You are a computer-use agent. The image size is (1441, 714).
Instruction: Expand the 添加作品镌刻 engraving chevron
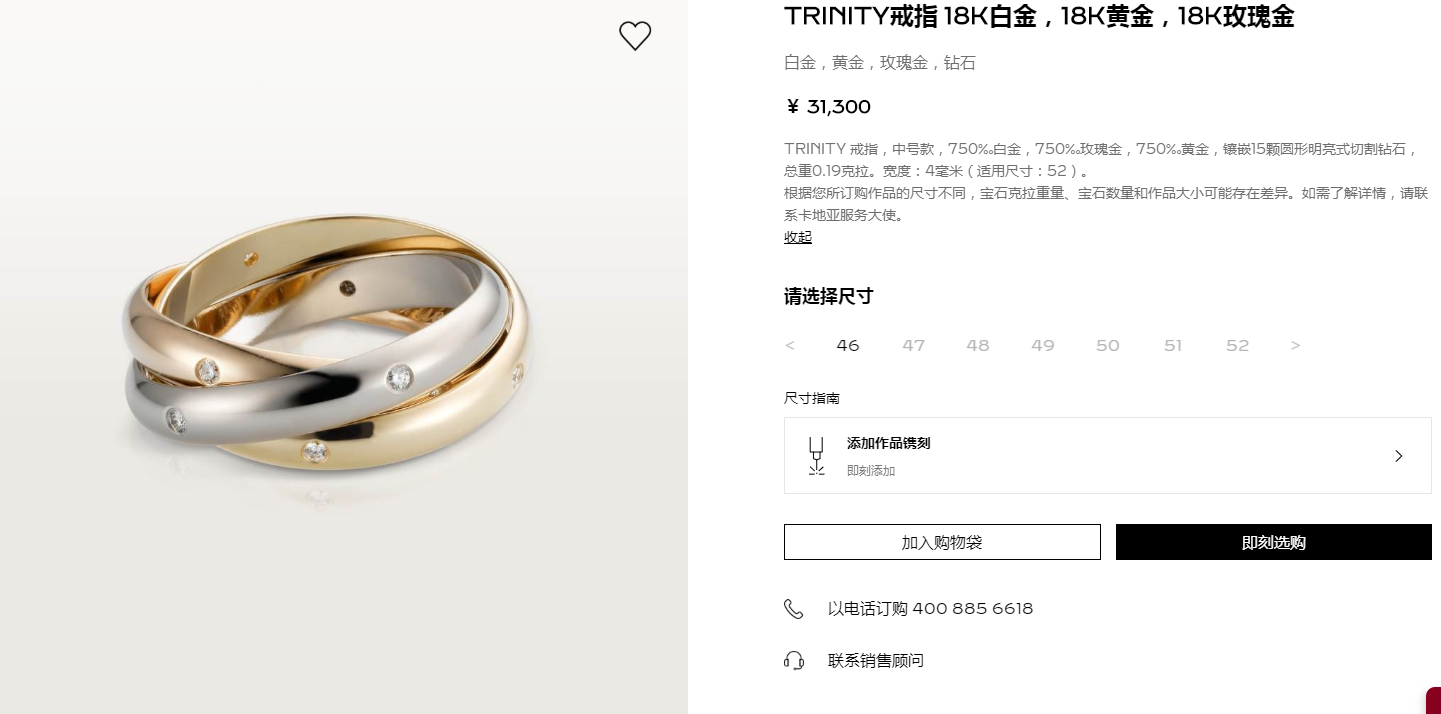coord(1399,456)
